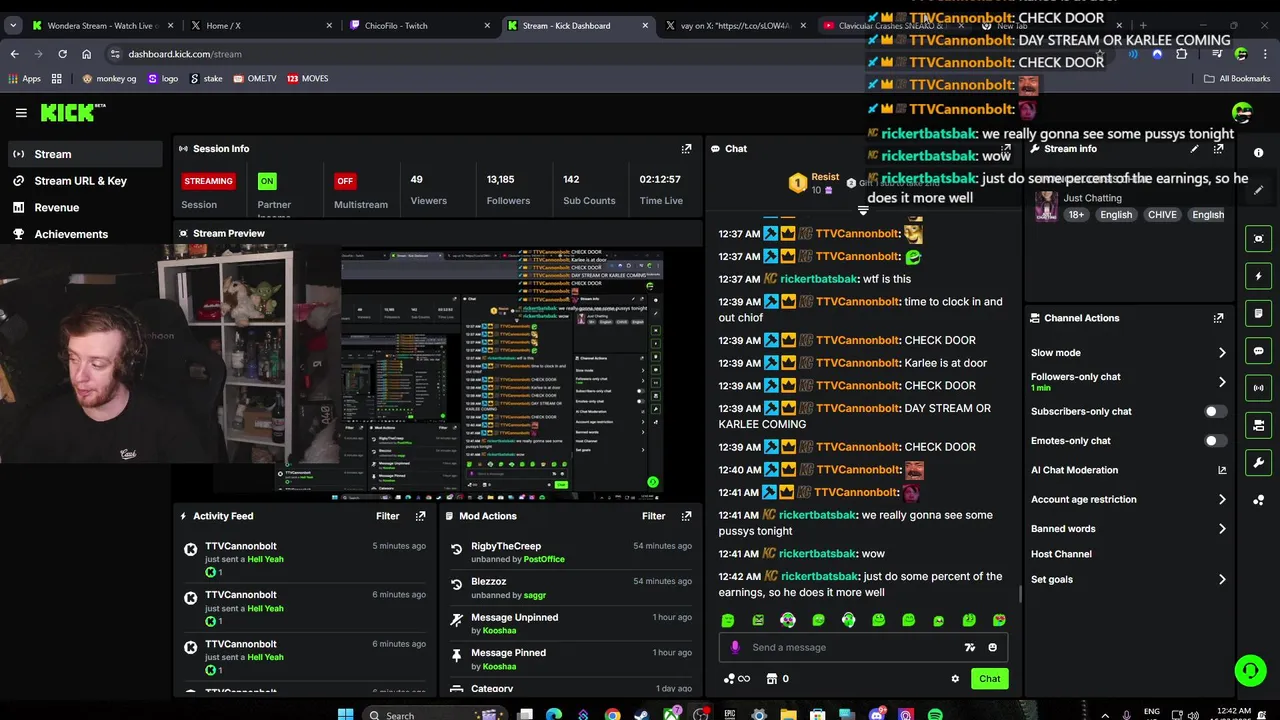Open the Mod Actions Filter dropdown

point(653,516)
